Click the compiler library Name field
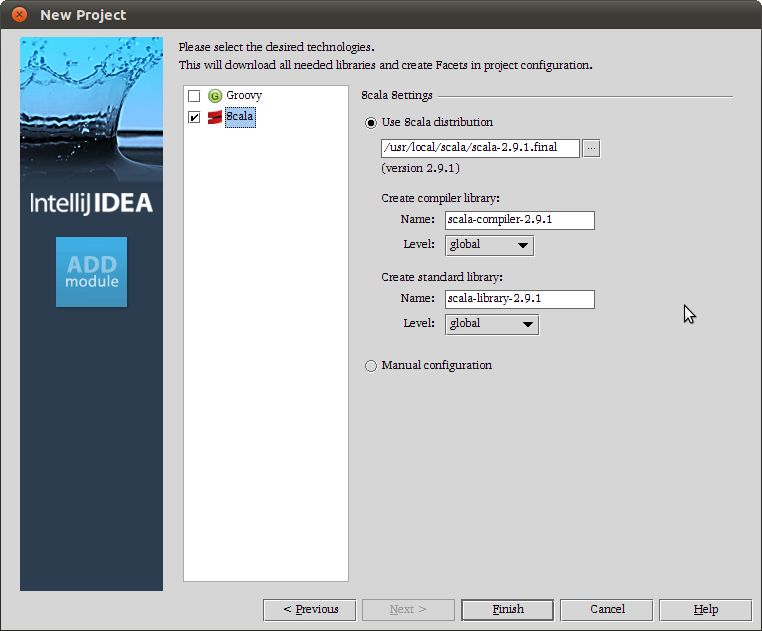 [x=520, y=220]
